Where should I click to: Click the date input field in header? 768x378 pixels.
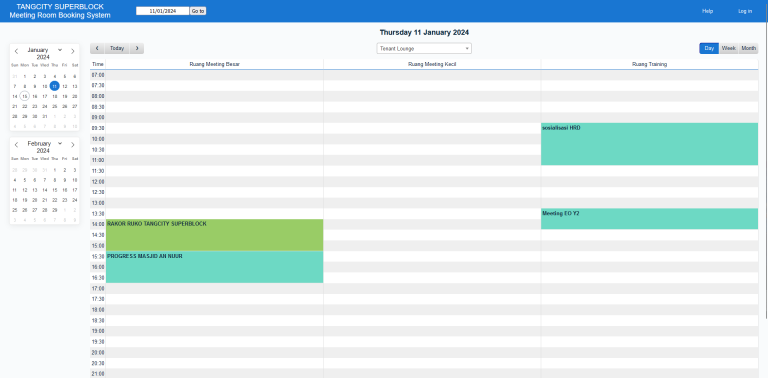pyautogui.click(x=163, y=11)
